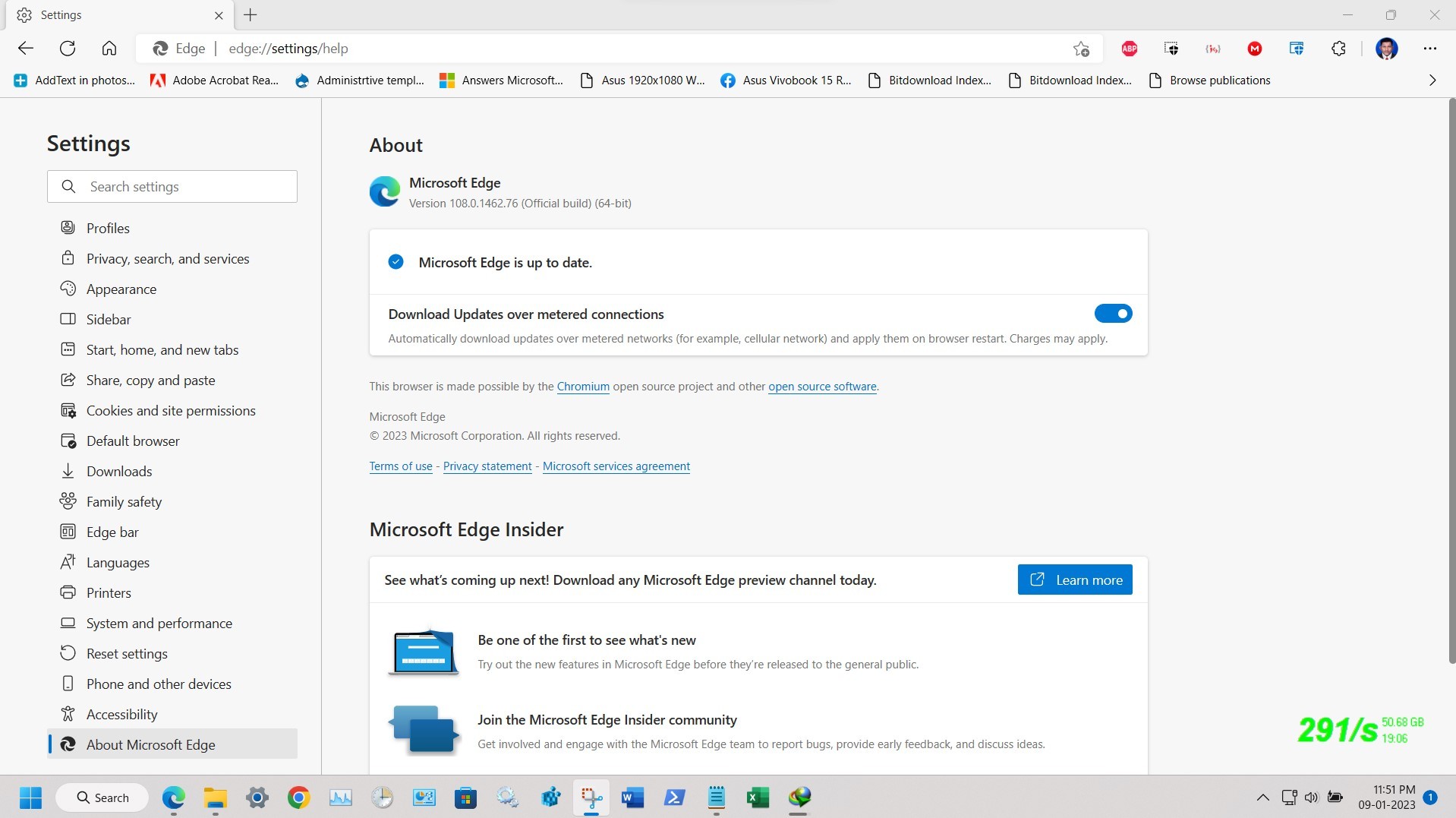Click the address bar URL
Screen dimensions: 1456x818
[288, 49]
